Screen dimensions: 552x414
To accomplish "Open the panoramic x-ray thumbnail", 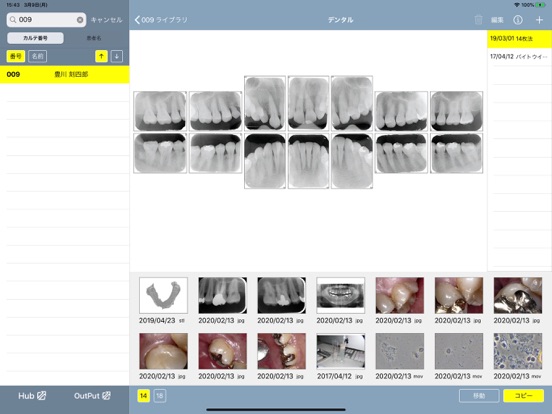I will [340, 295].
